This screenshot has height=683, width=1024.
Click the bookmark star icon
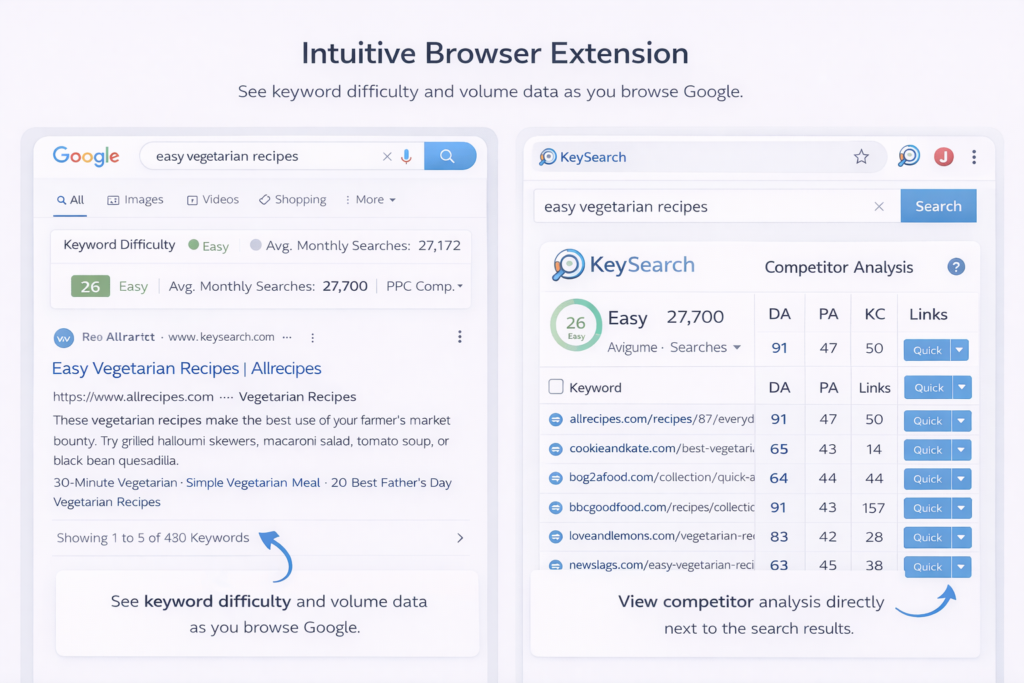tap(860, 156)
